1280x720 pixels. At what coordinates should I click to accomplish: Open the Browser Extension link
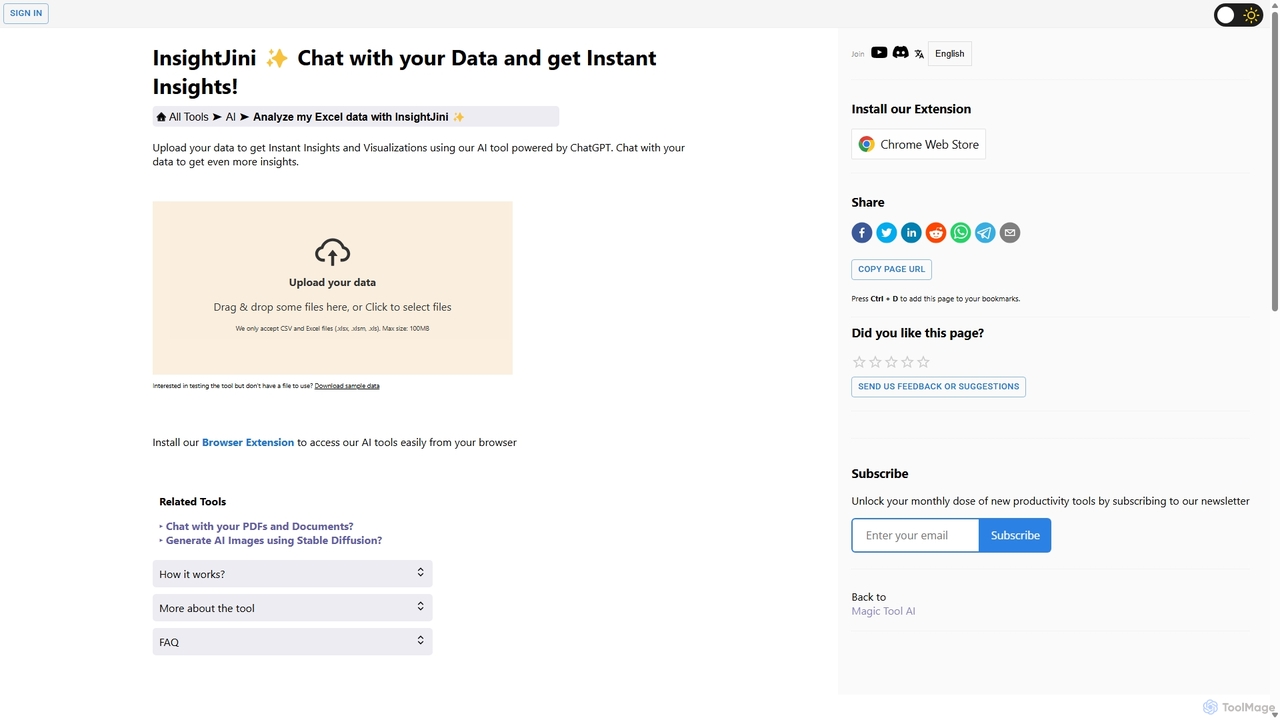pos(248,442)
